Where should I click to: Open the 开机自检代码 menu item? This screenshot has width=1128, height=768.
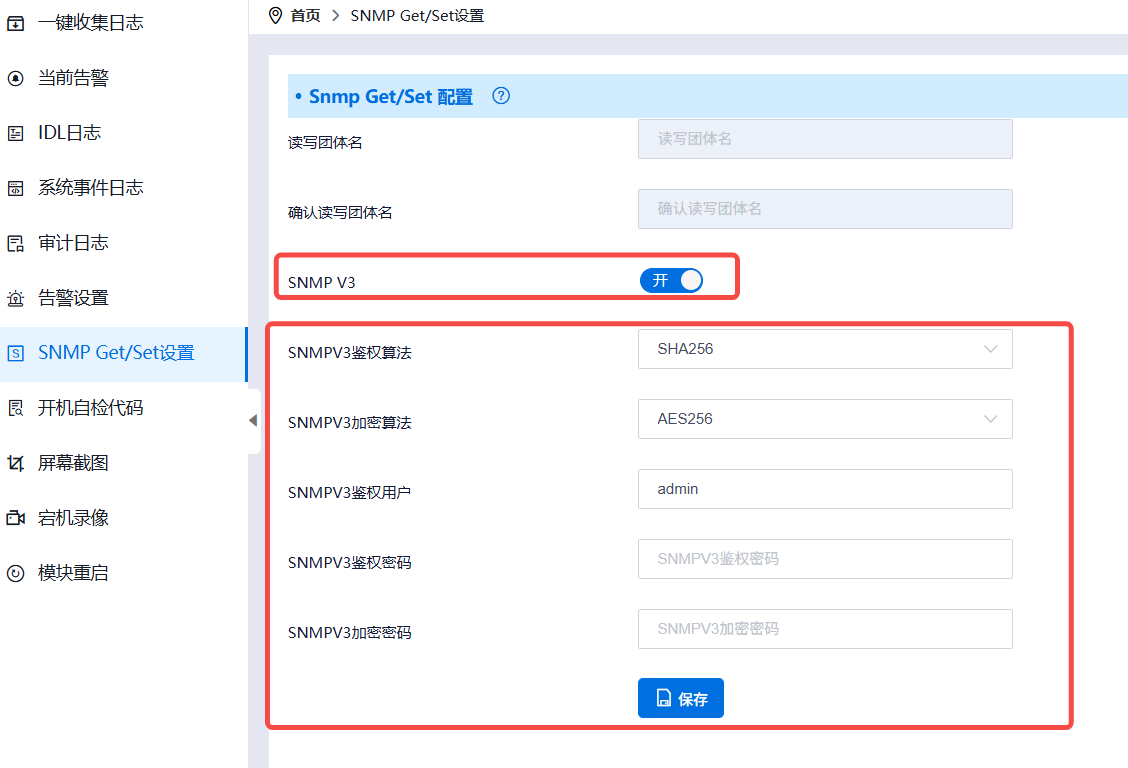pos(90,408)
